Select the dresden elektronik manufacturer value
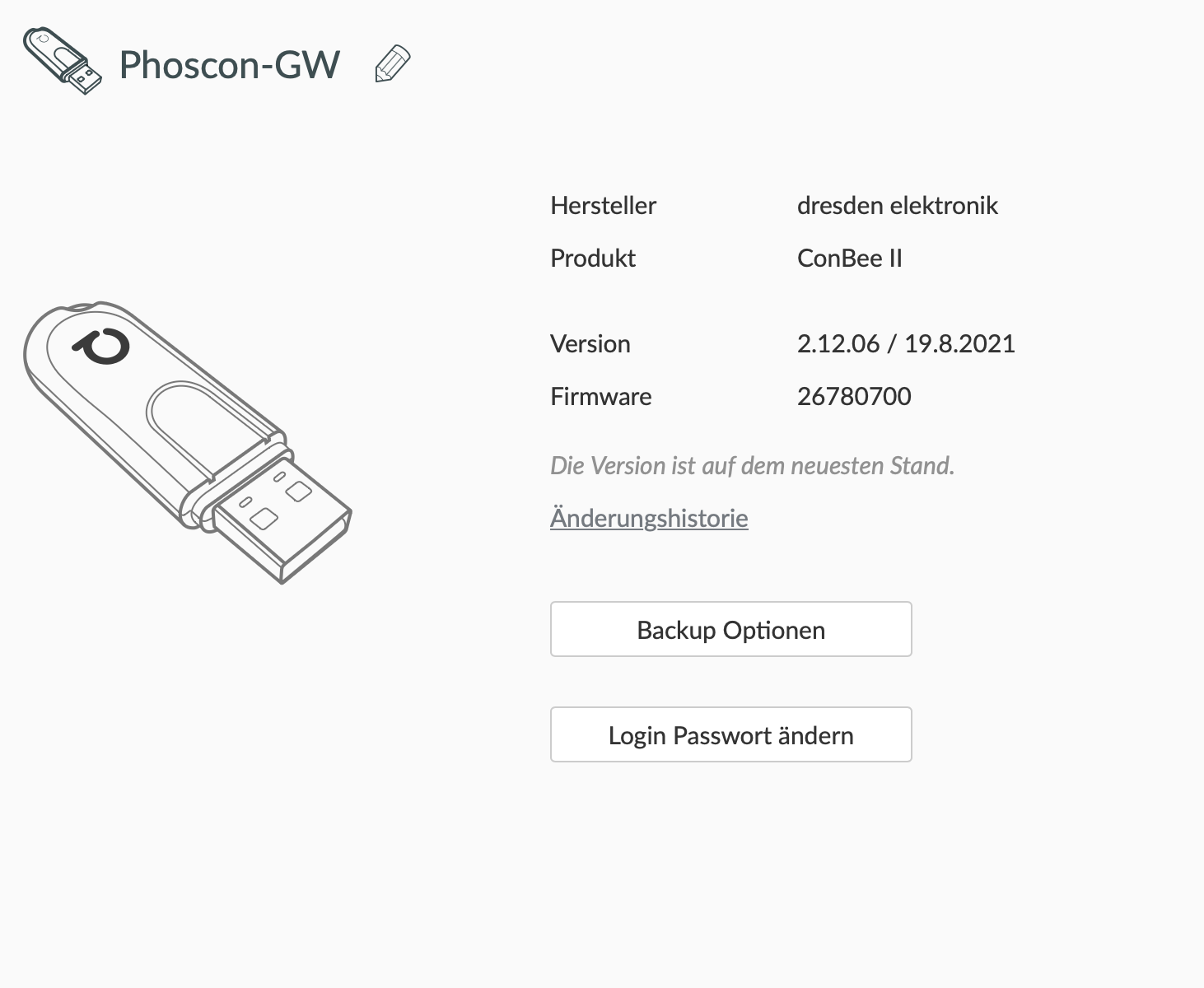The width and height of the screenshot is (1204, 988). click(x=897, y=205)
